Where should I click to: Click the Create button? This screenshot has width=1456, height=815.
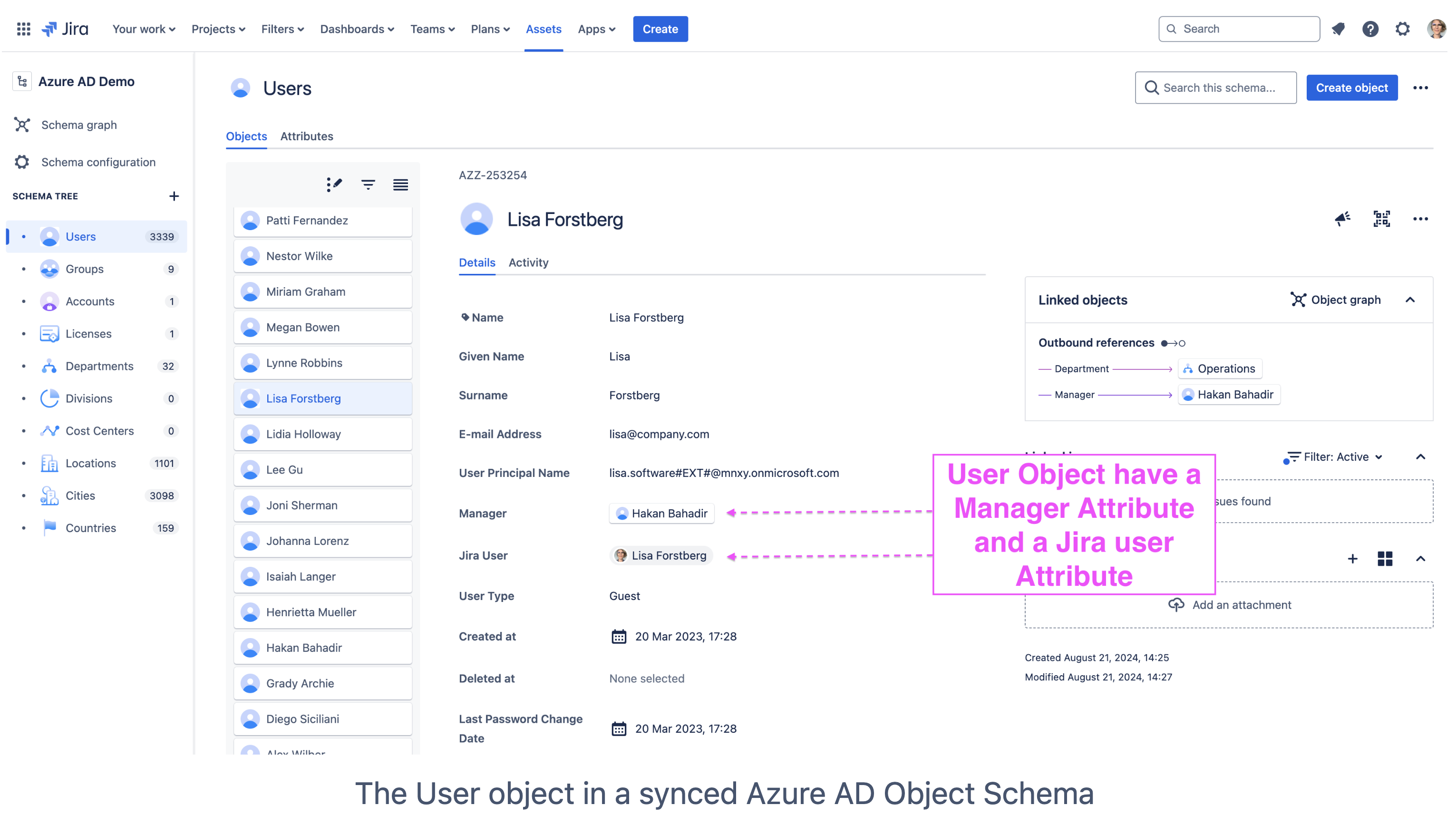[x=660, y=29]
